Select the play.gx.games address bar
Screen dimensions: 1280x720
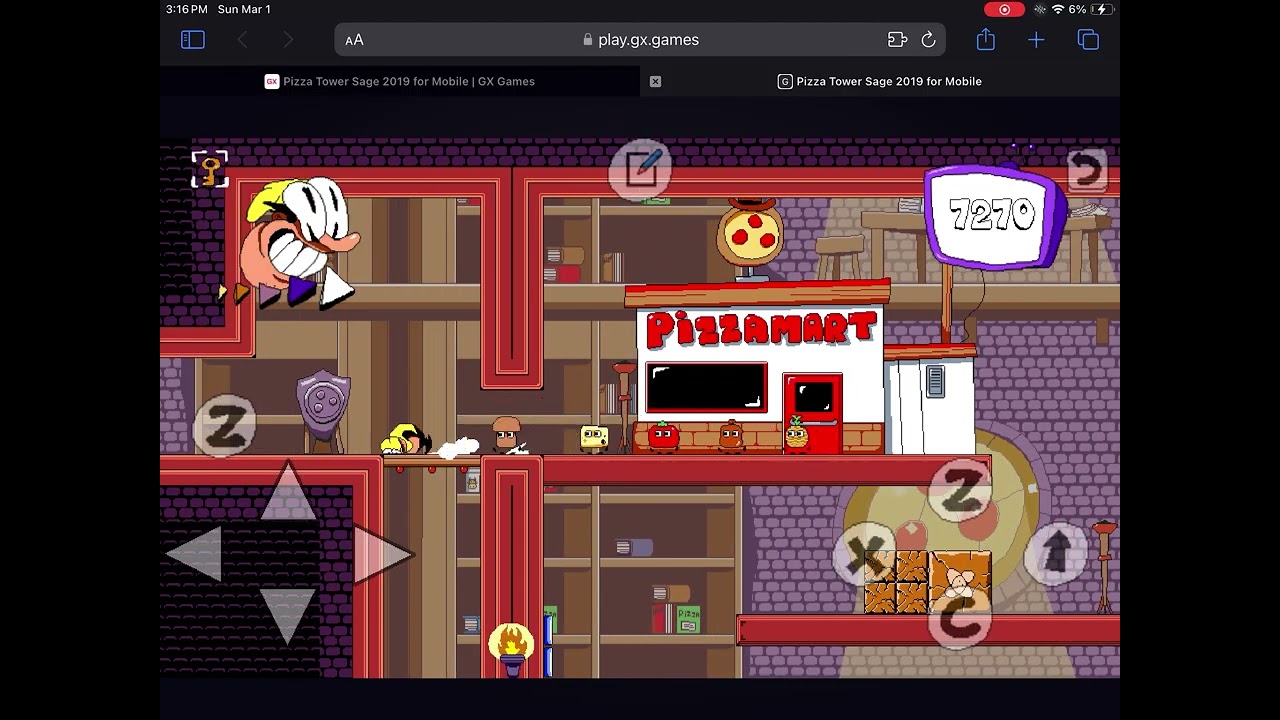(640, 40)
